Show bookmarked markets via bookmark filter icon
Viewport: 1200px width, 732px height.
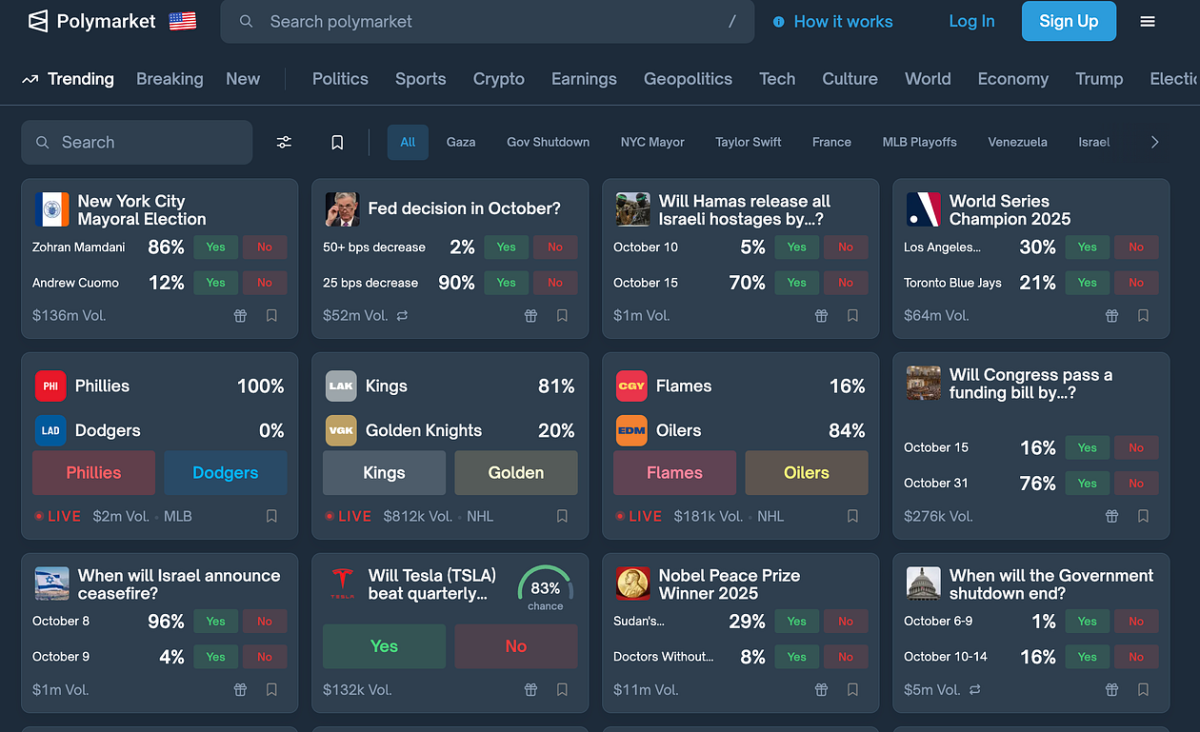click(x=337, y=142)
